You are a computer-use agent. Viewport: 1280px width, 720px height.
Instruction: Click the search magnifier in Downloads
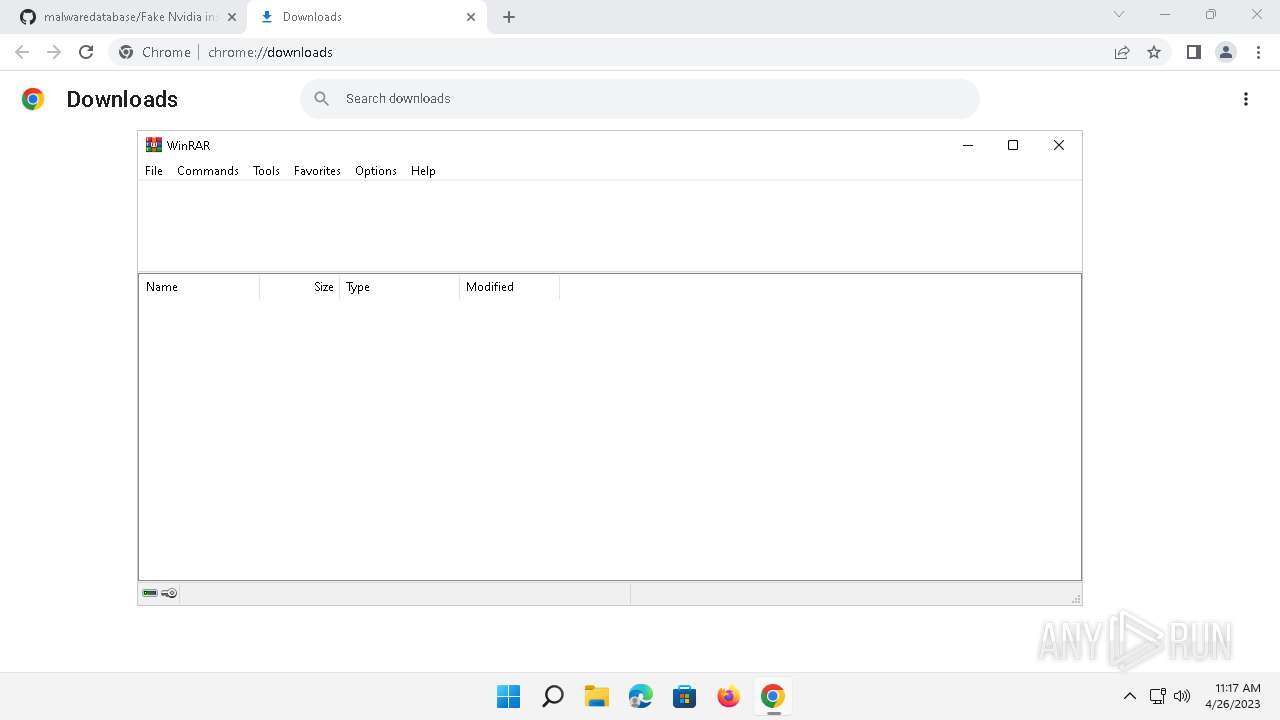322,98
